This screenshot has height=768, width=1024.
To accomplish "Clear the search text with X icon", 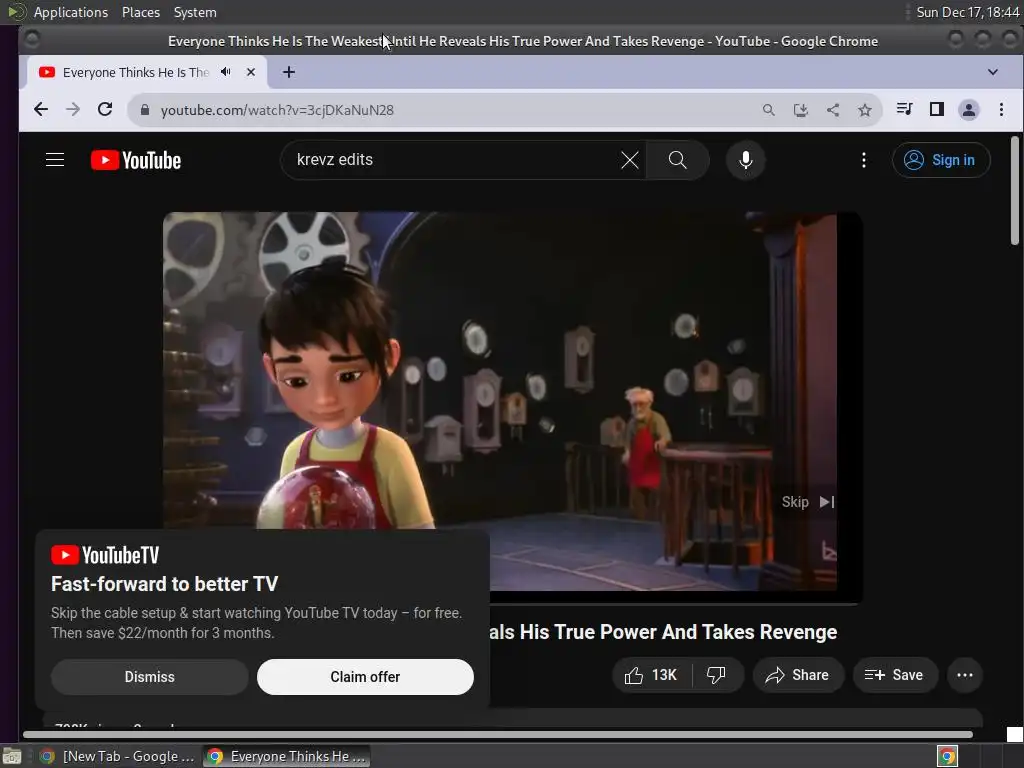I will 630,160.
